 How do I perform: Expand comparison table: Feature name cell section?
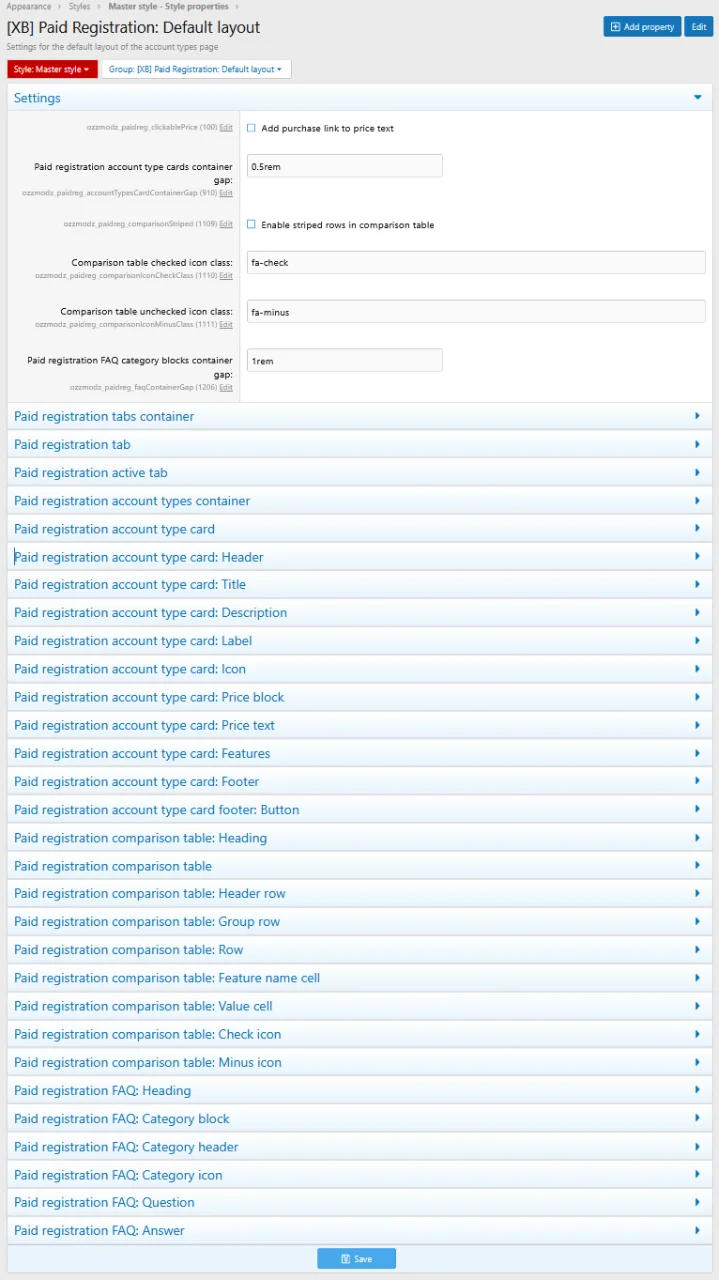click(360, 978)
